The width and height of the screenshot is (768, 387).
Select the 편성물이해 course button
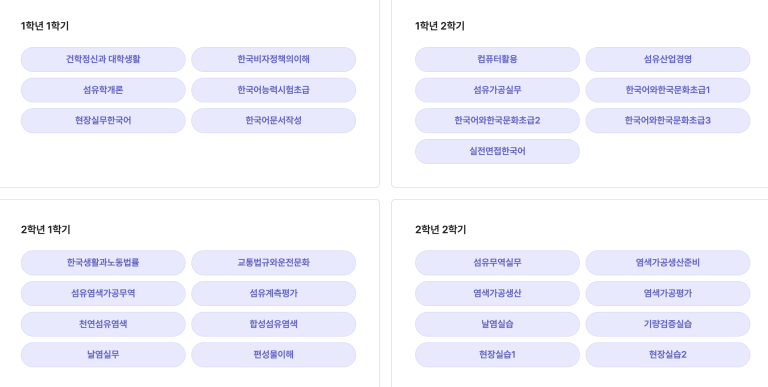click(274, 355)
